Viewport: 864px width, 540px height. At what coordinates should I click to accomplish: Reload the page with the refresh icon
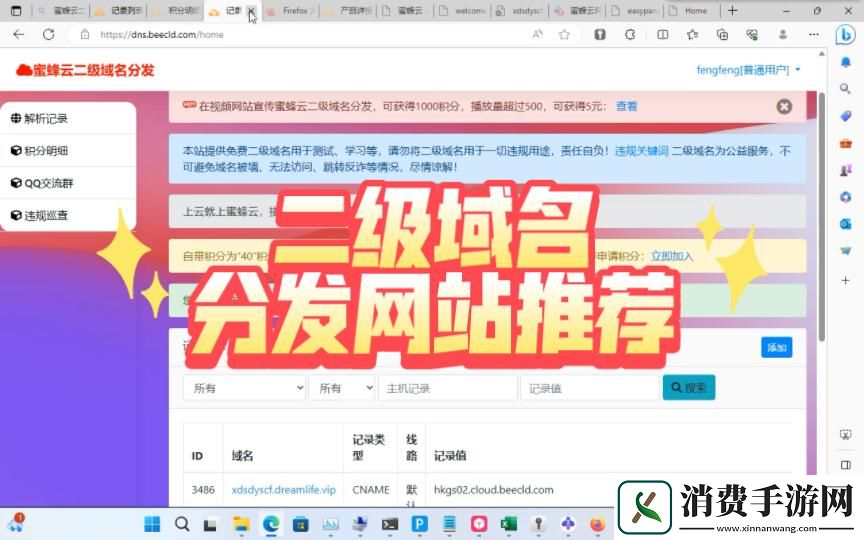point(48,34)
